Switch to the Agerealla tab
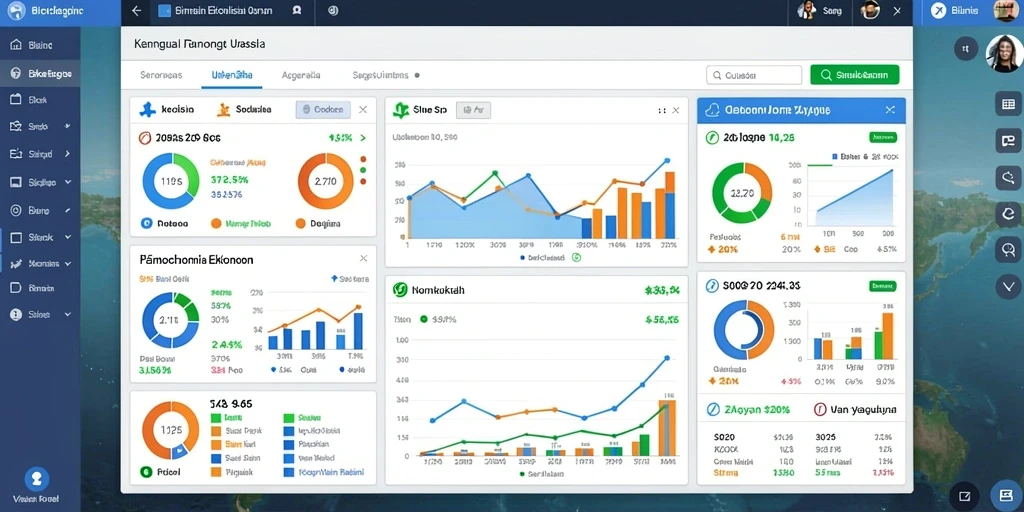 tap(300, 75)
